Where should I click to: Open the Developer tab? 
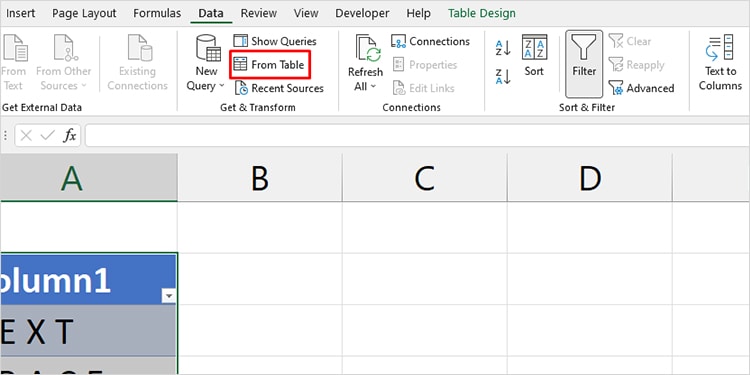[x=363, y=13]
